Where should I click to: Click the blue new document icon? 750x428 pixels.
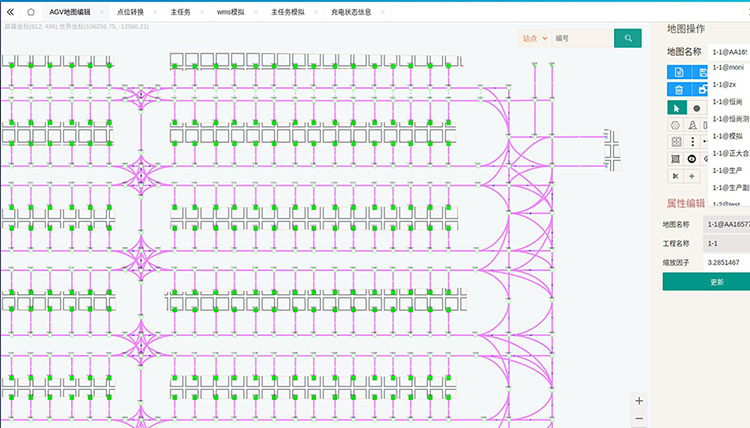(678, 72)
